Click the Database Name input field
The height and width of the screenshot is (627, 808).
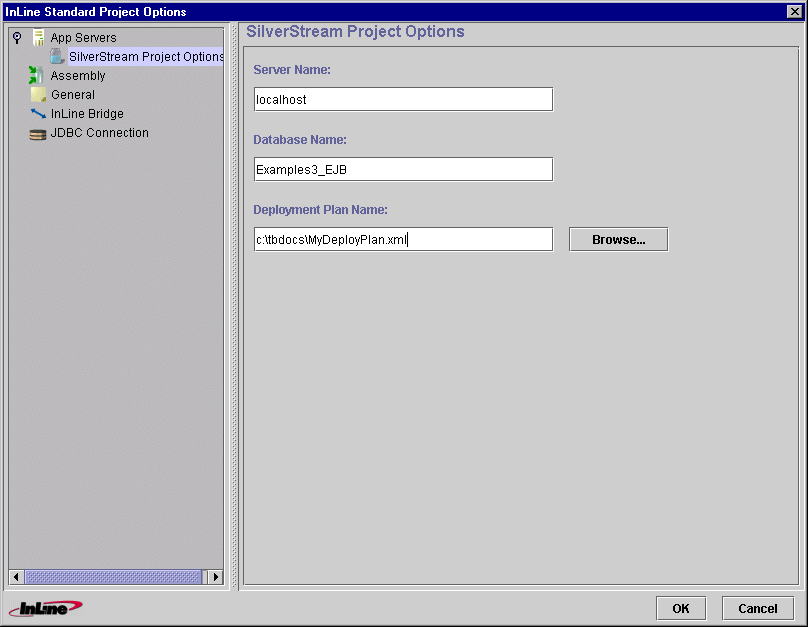403,169
